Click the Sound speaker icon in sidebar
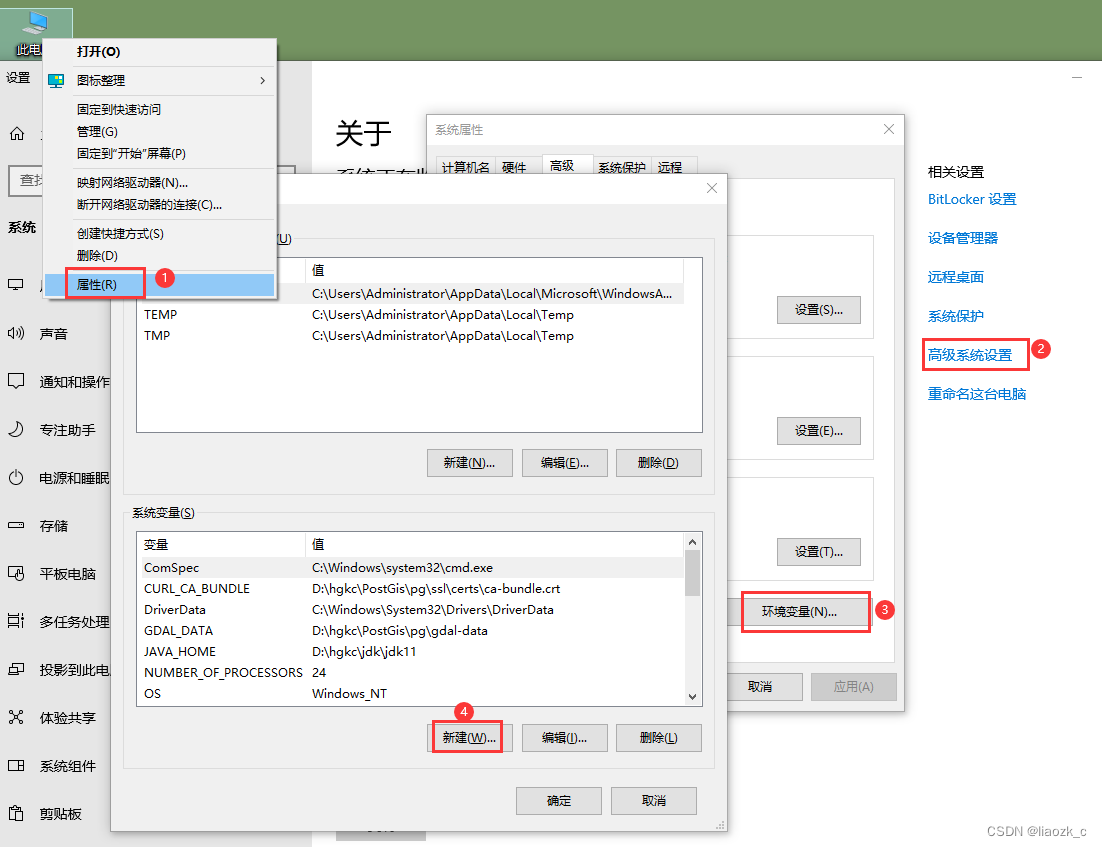Image resolution: width=1102 pixels, height=847 pixels. pyautogui.click(x=15, y=333)
